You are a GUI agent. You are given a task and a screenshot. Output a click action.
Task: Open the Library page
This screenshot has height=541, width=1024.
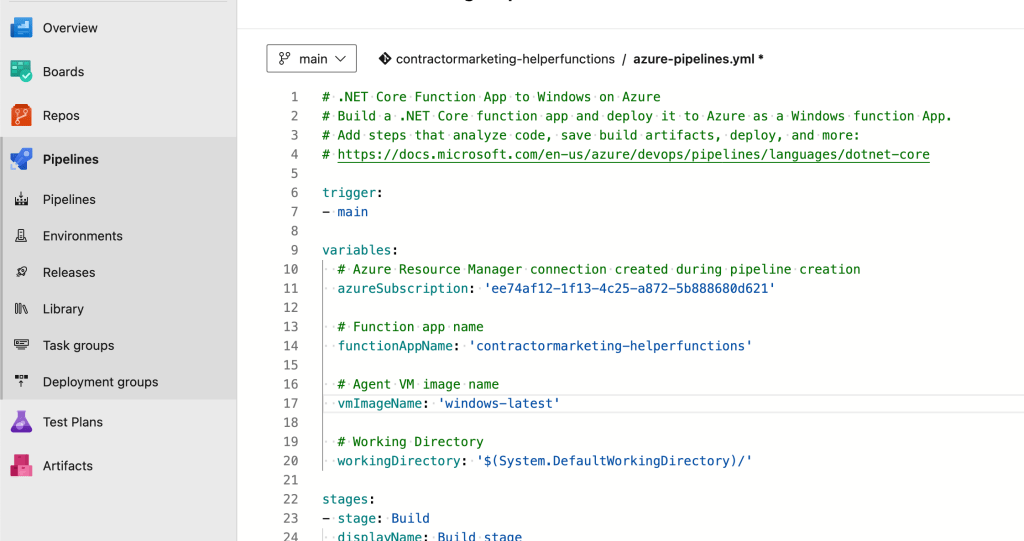tap(63, 309)
